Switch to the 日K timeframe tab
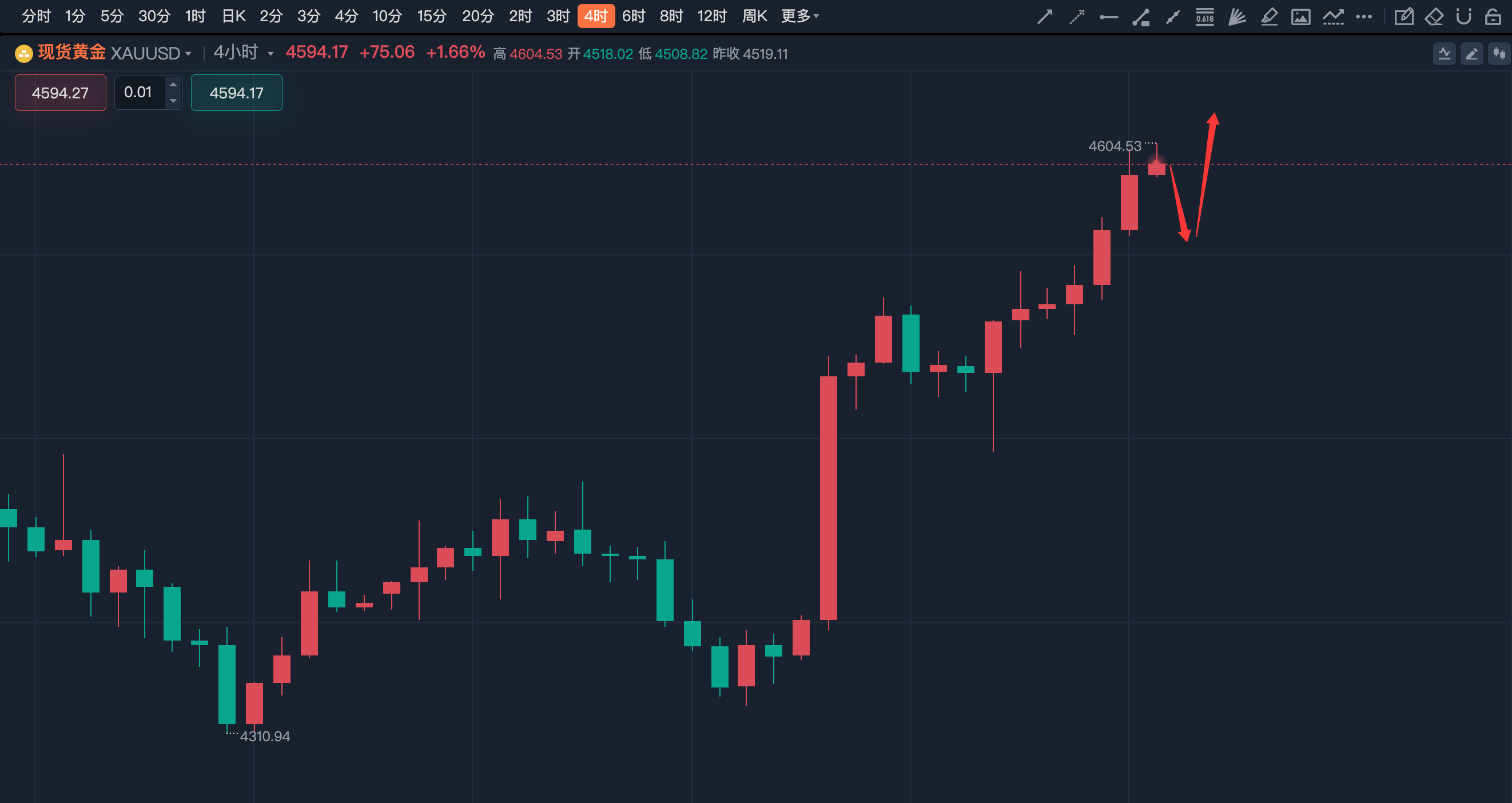The image size is (1512, 803). pyautogui.click(x=233, y=16)
